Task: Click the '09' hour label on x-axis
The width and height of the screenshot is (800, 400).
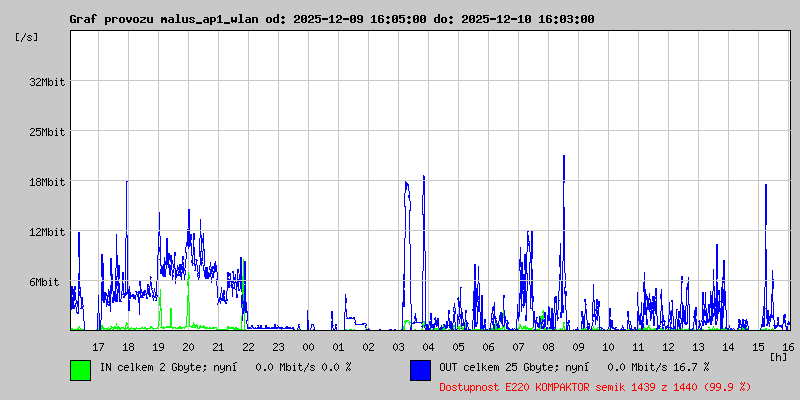Action: point(578,347)
